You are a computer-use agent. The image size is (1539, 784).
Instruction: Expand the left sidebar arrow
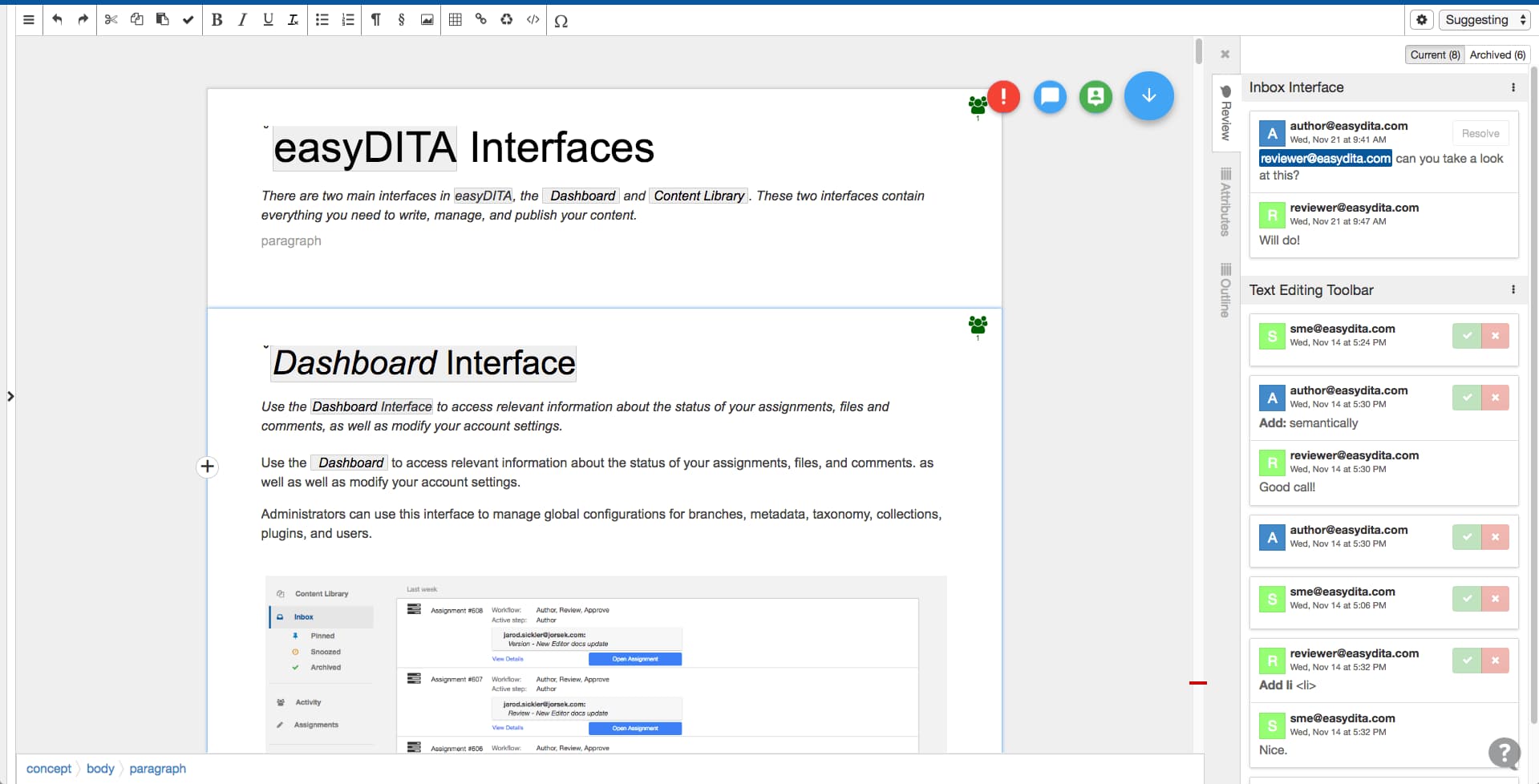tap(10, 396)
